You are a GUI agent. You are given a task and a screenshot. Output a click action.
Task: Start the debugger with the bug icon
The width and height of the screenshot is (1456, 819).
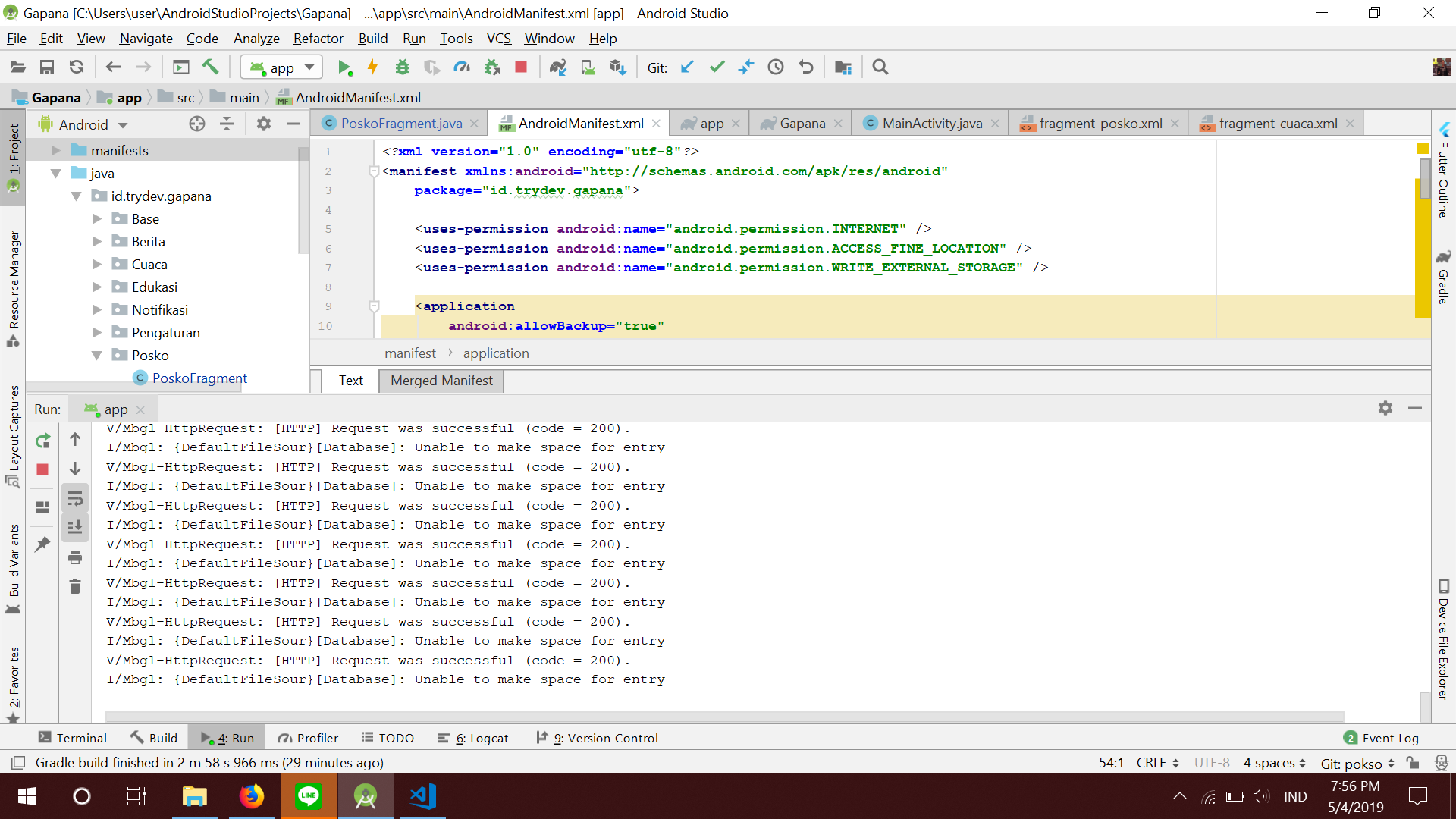pos(402,67)
